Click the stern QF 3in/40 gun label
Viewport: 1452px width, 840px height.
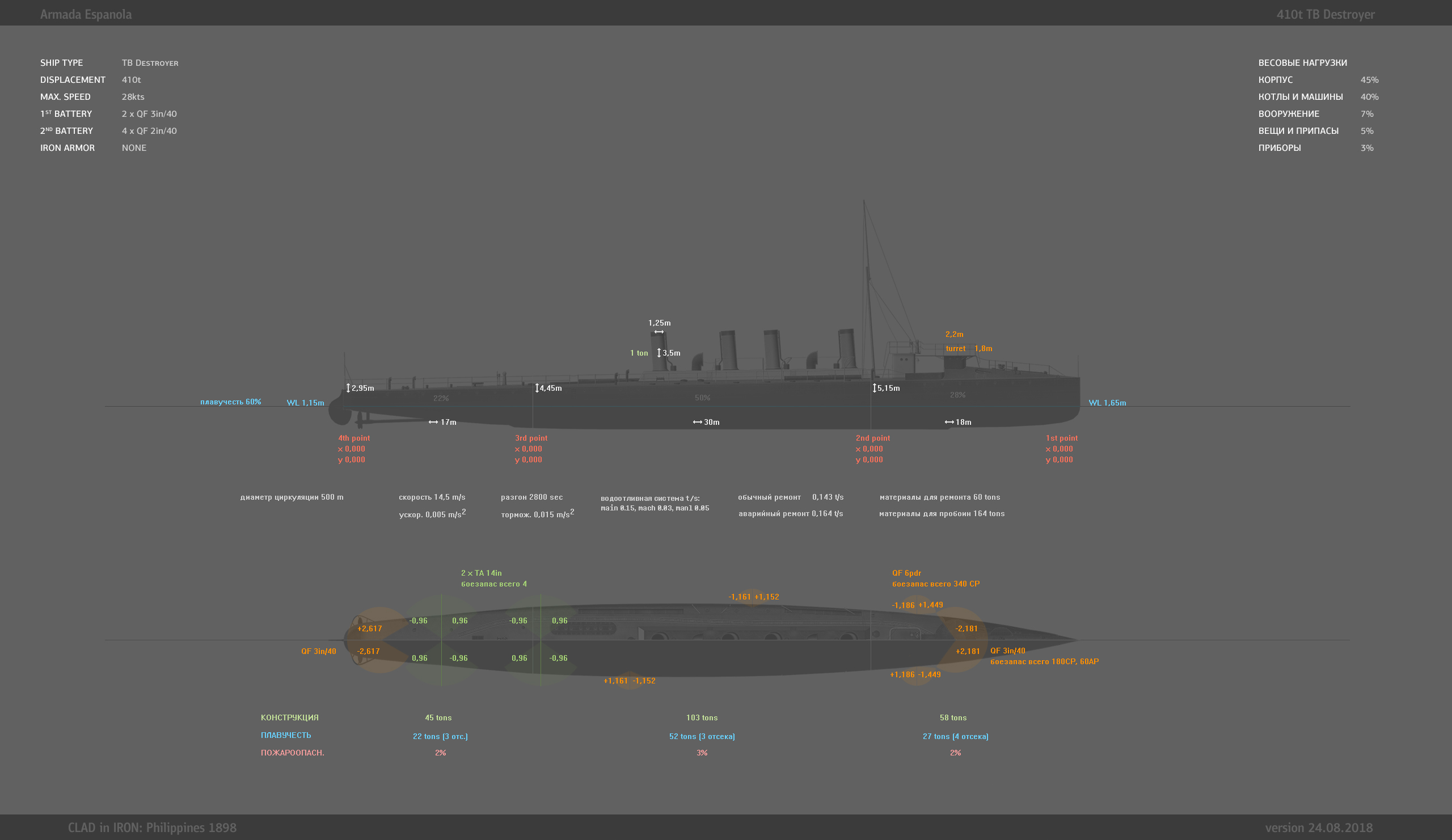[318, 651]
